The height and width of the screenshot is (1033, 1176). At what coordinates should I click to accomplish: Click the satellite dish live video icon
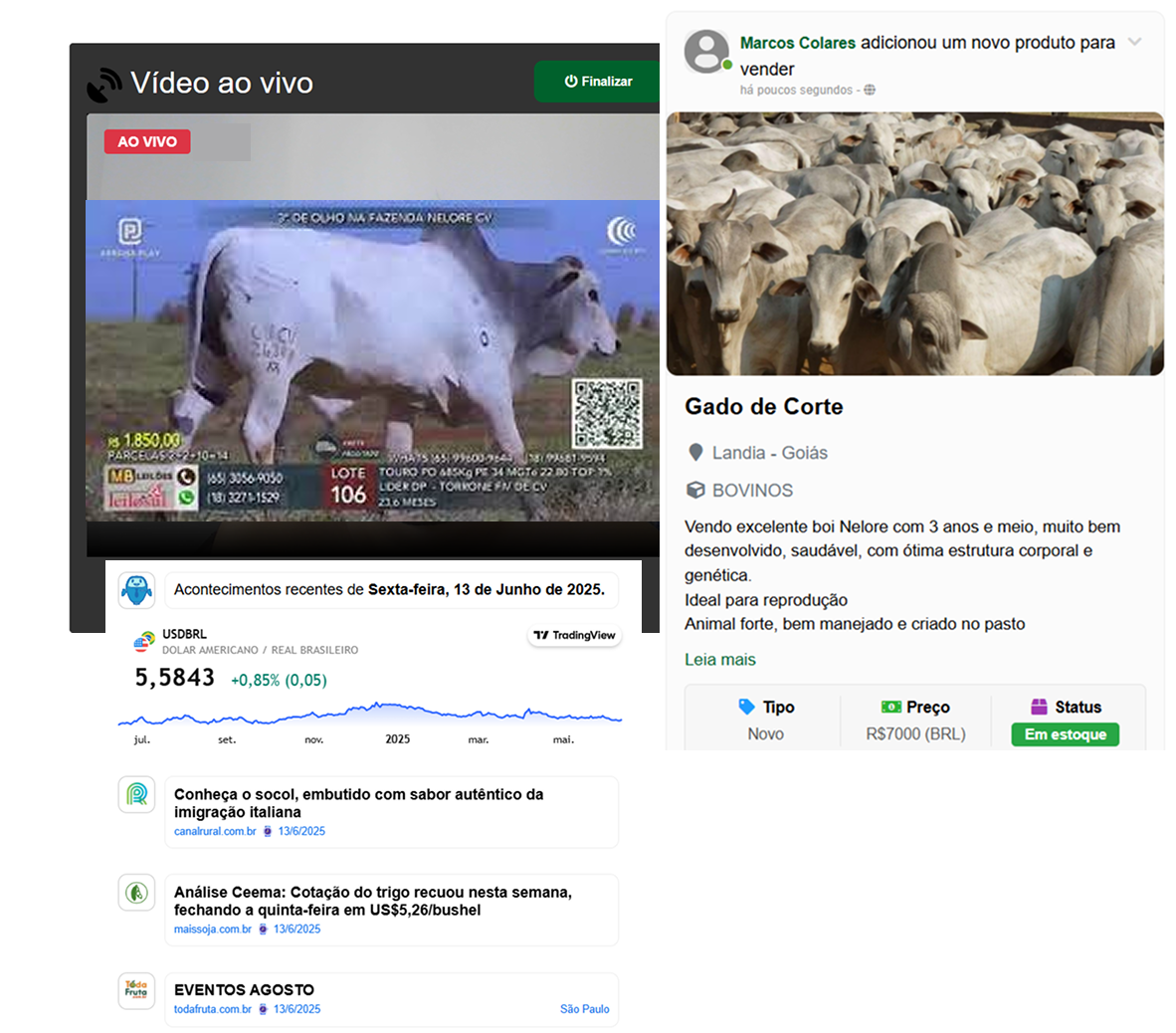coord(104,85)
